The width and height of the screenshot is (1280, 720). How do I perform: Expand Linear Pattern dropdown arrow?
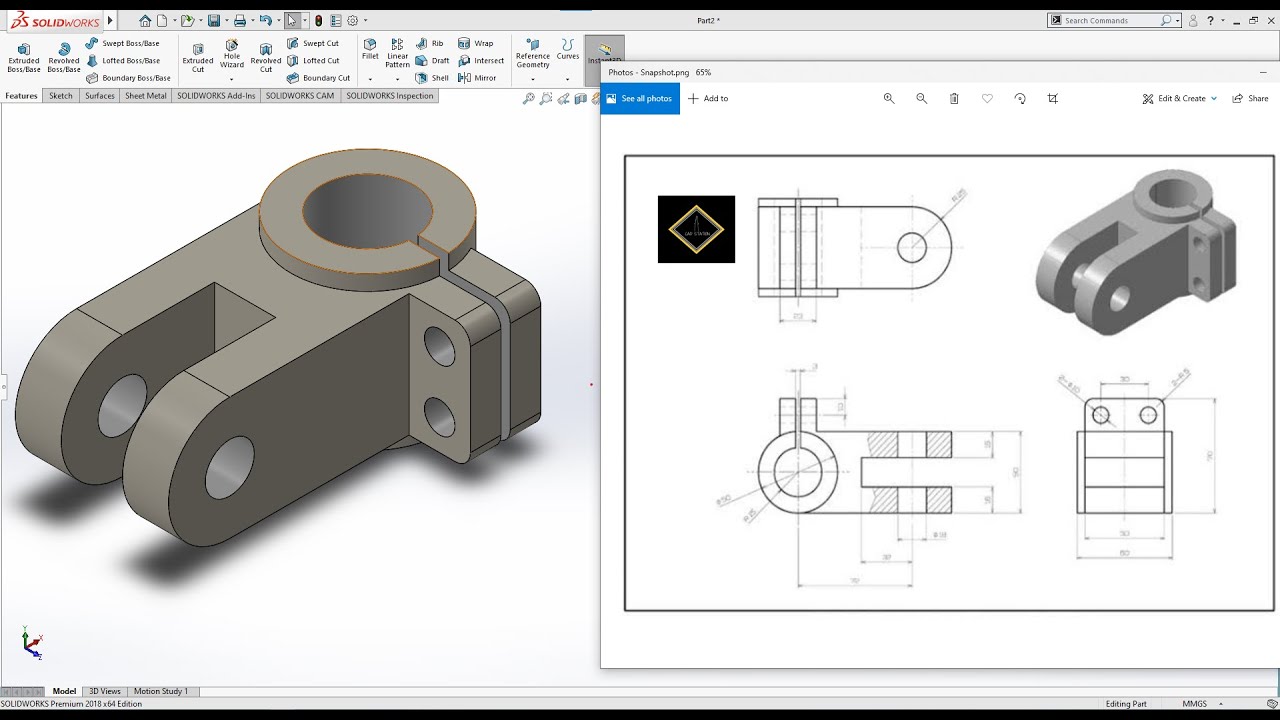point(398,79)
